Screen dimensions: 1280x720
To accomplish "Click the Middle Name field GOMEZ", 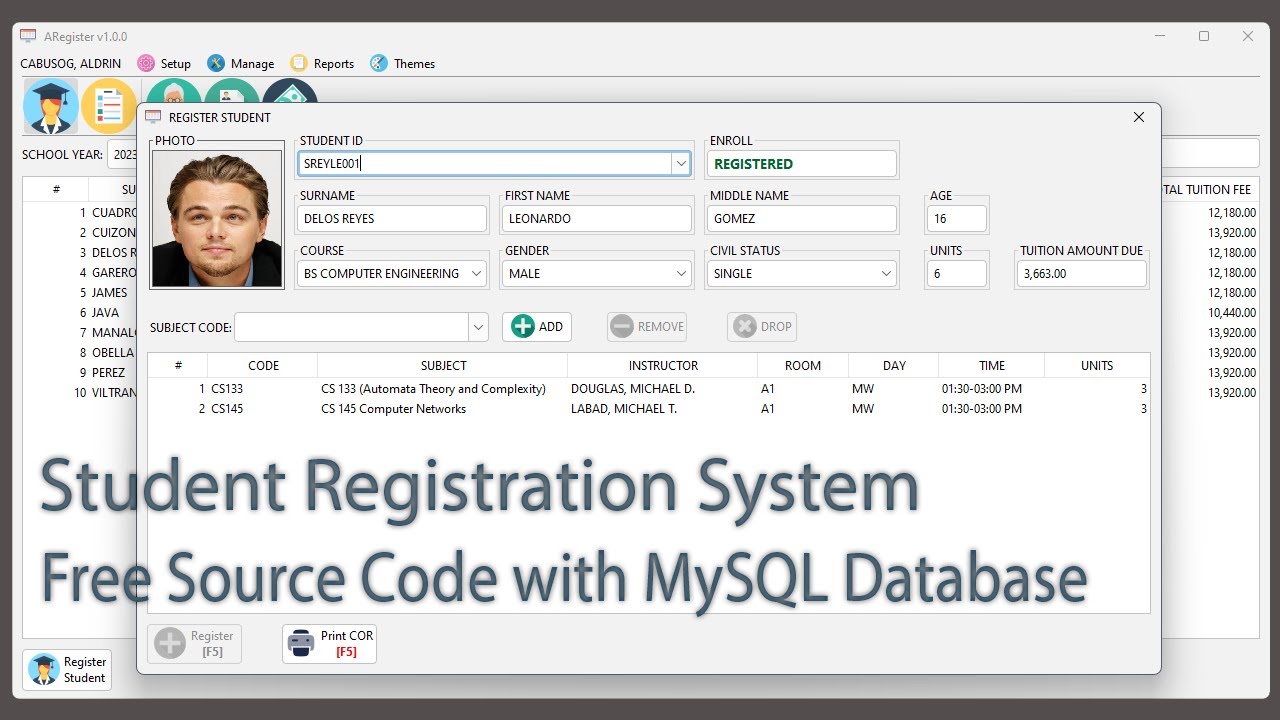I will point(802,218).
